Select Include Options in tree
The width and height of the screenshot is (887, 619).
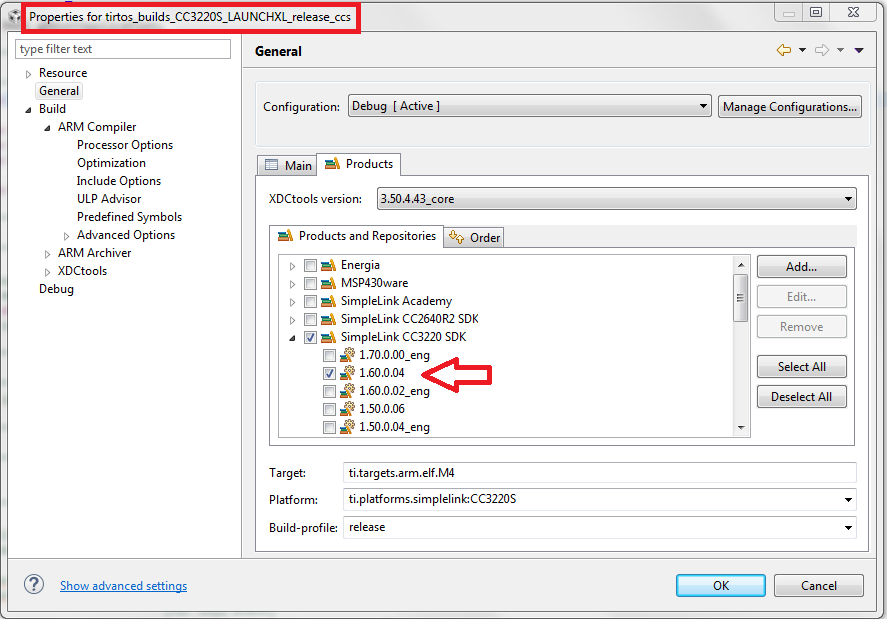tap(119, 181)
